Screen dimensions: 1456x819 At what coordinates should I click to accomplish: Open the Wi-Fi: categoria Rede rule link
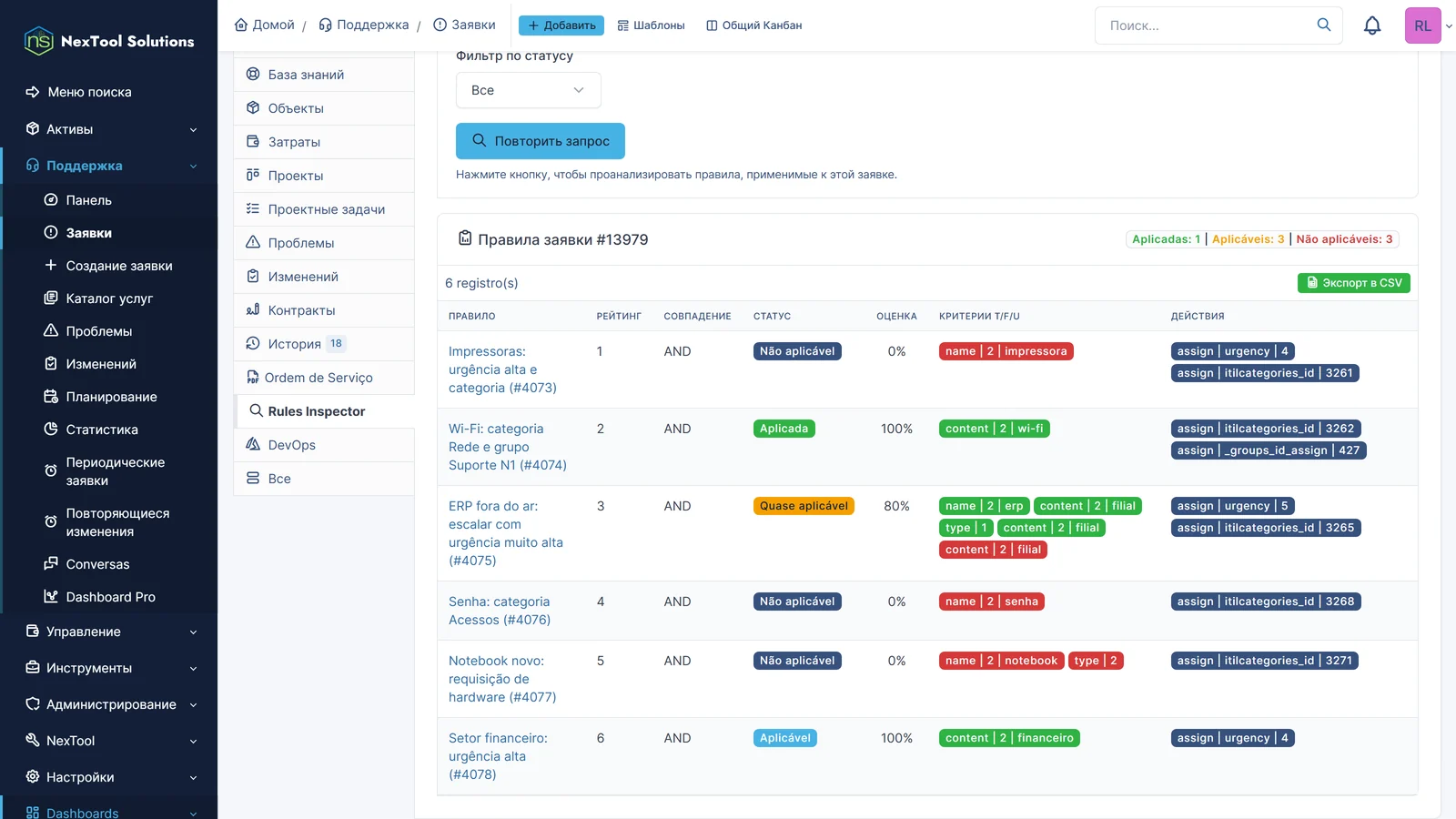click(x=508, y=447)
